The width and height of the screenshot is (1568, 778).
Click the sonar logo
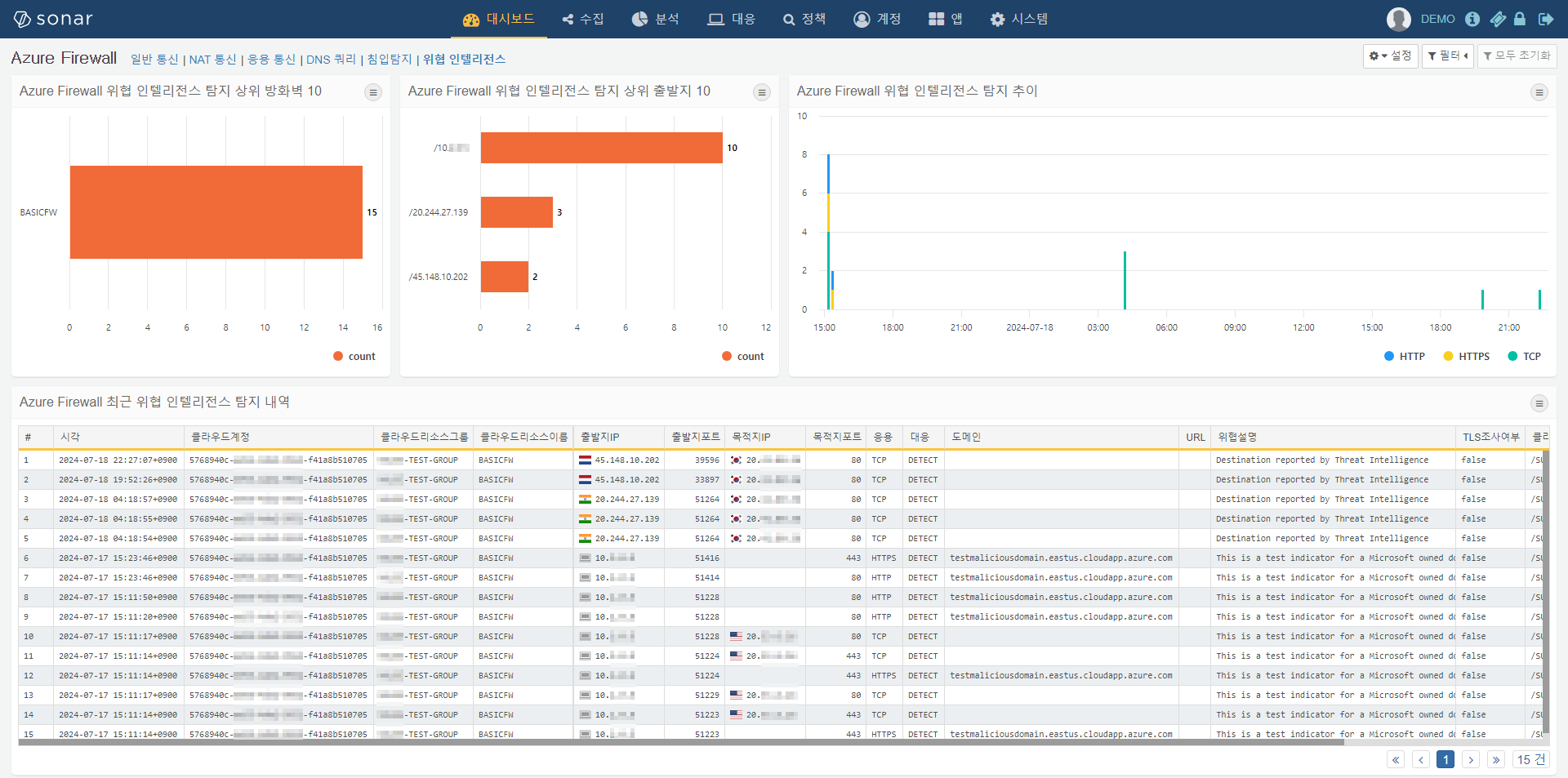tap(53, 19)
